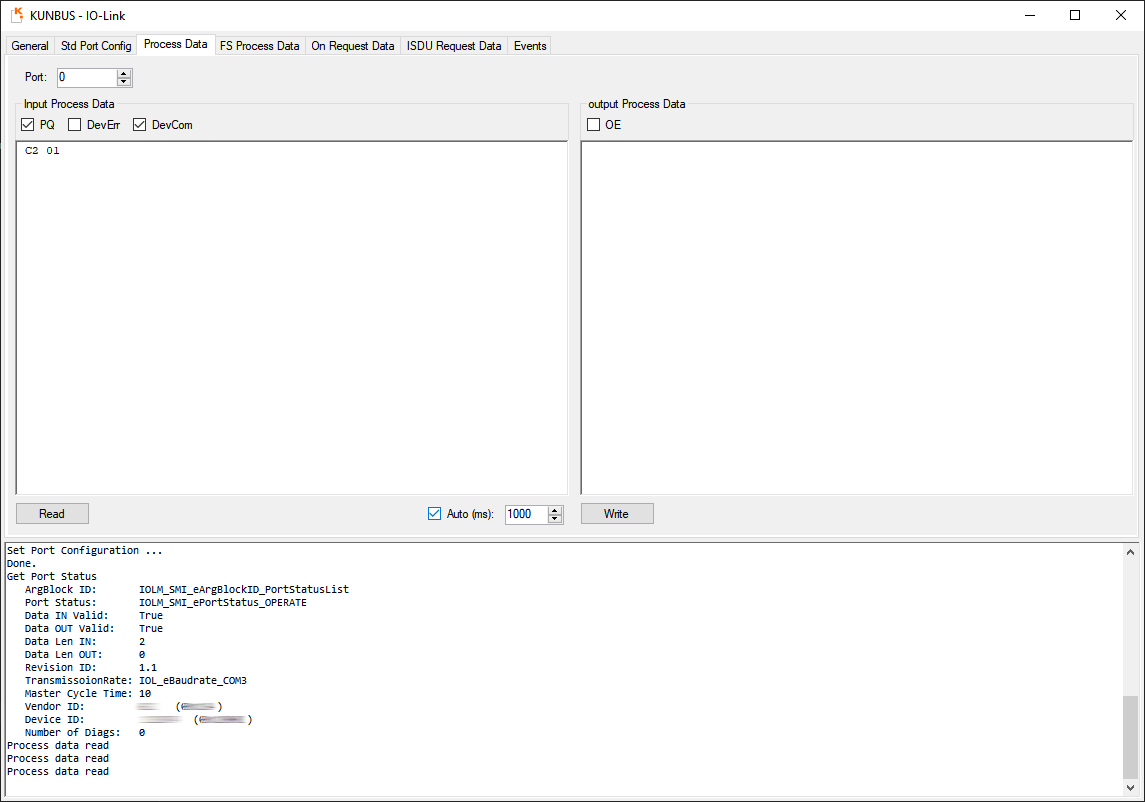This screenshot has height=802, width=1145.
Task: Increase the Port number with up arrow
Action: click(x=124, y=73)
